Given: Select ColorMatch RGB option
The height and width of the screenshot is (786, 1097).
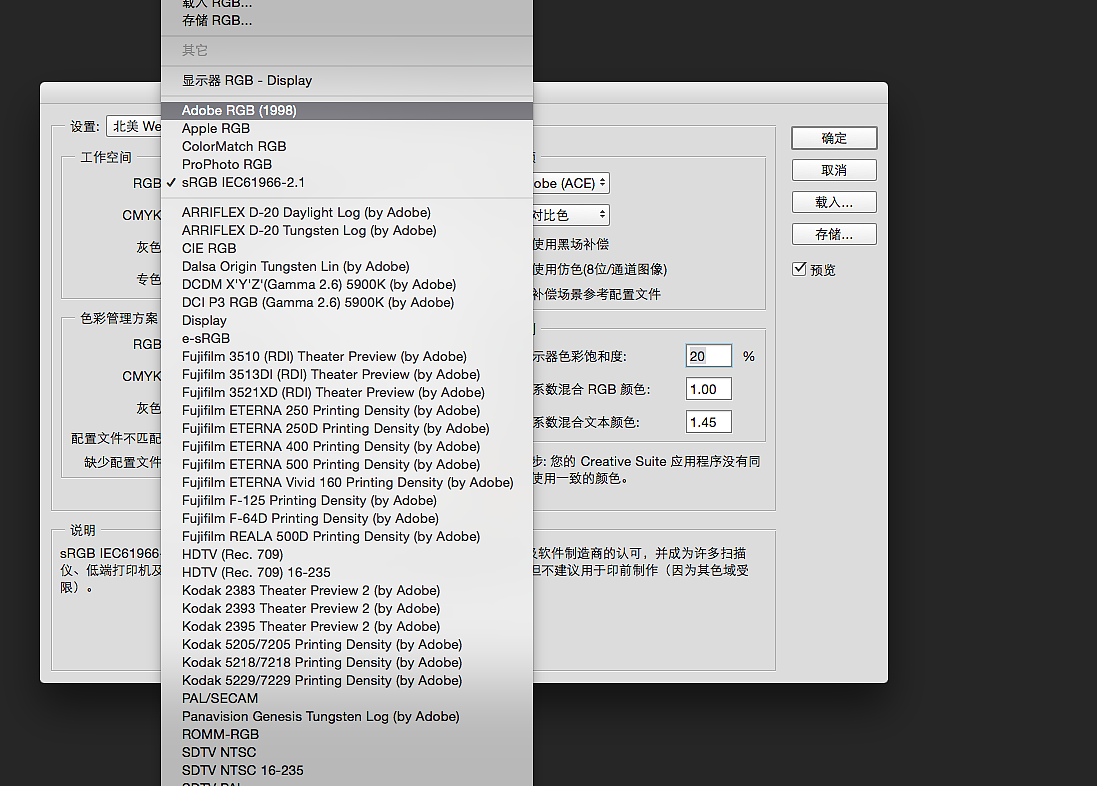Looking at the screenshot, I should pyautogui.click(x=346, y=147).
